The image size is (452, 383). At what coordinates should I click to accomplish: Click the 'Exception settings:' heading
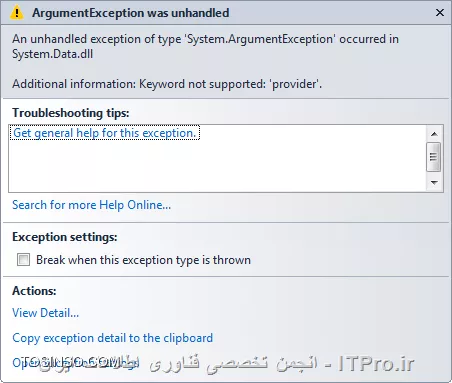tap(65, 237)
